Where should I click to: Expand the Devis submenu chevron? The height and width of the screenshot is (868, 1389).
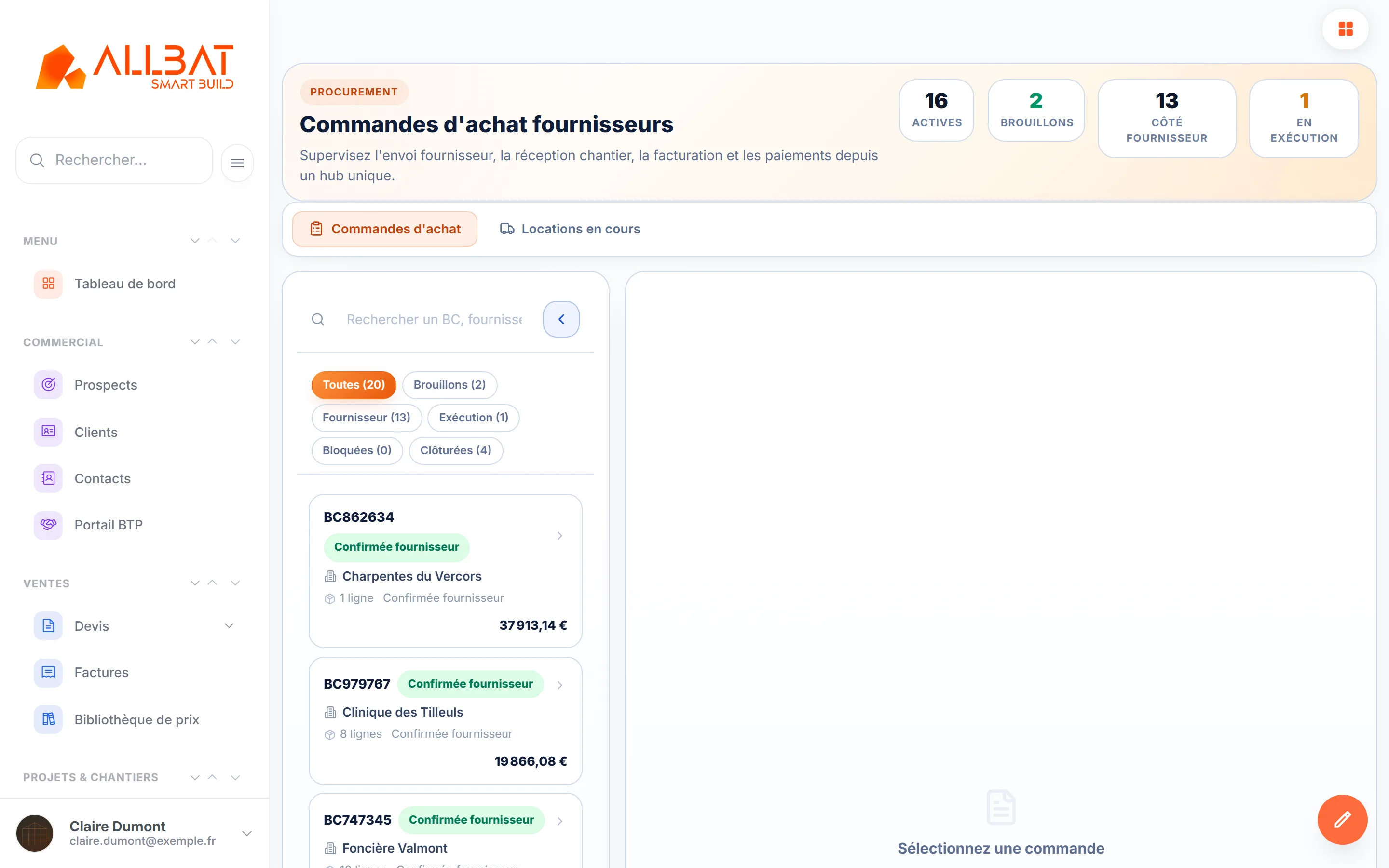[229, 626]
